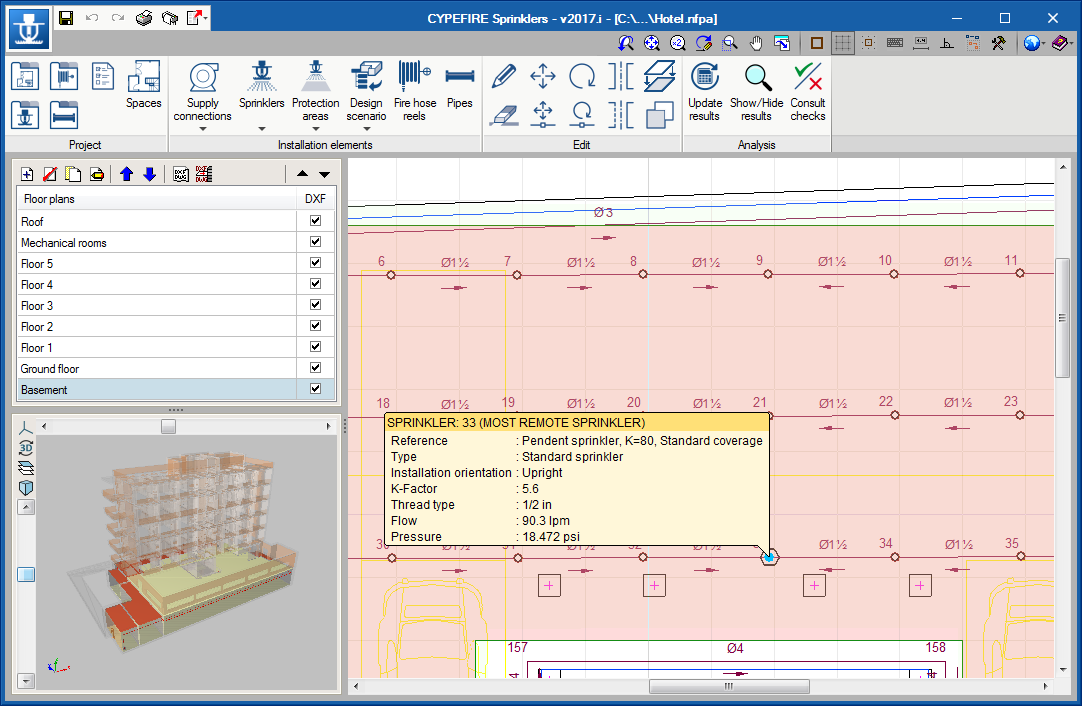Screen dimensions: 1082x706
Task: Select the Mechanical rooms floor plan
Action: coord(64,243)
